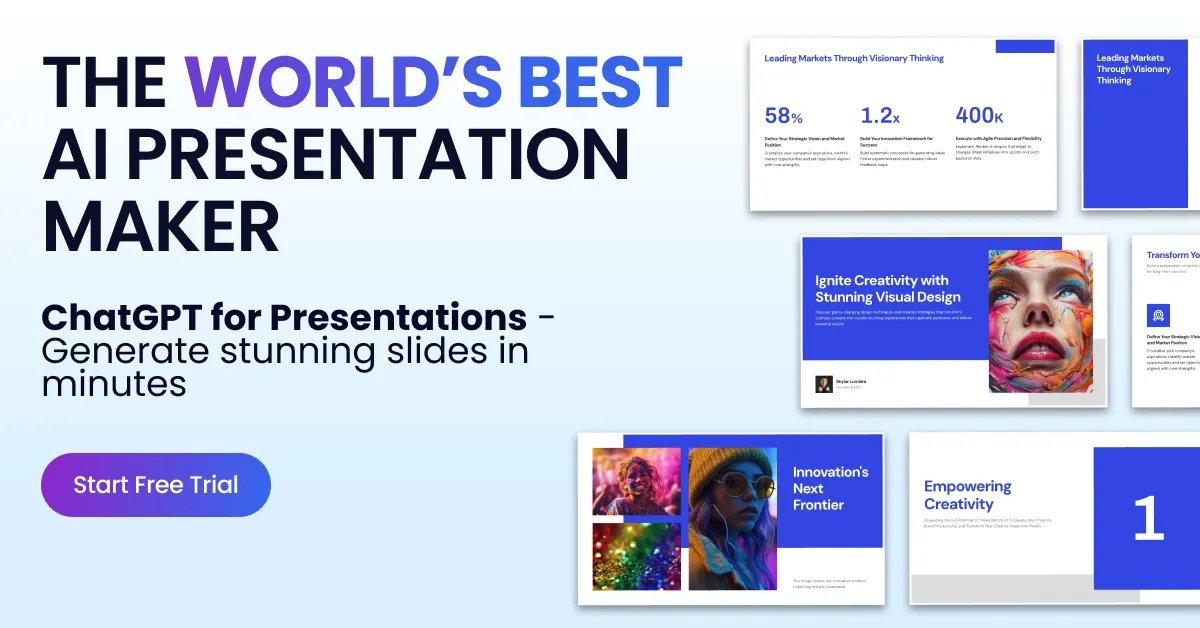Viewport: 1200px width, 628px height.
Task: Select the solid blue 'Leading Markets' cover slide
Action: coord(1140,125)
